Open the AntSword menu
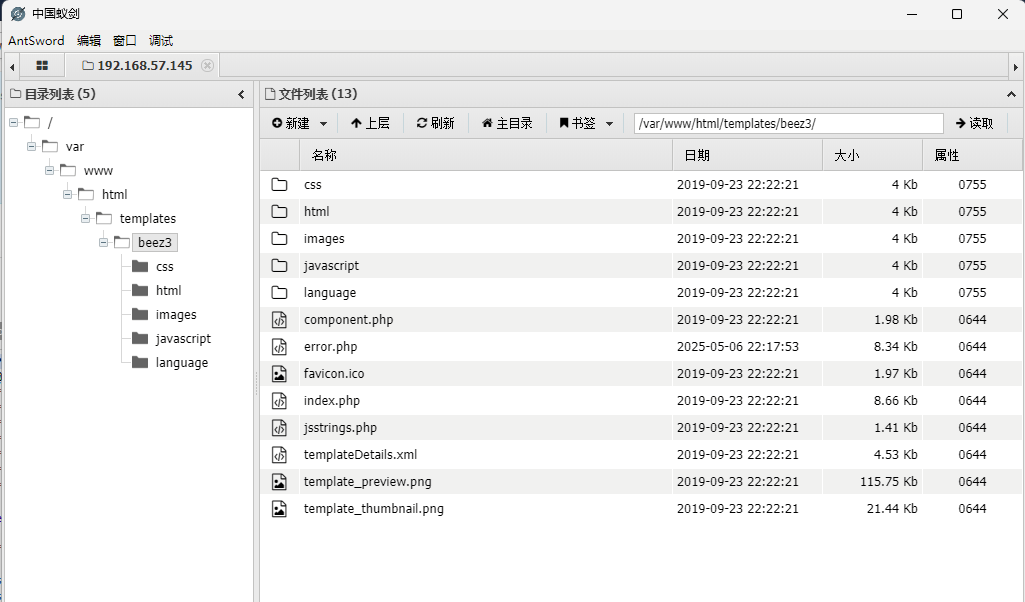This screenshot has height=602, width=1025. point(36,41)
